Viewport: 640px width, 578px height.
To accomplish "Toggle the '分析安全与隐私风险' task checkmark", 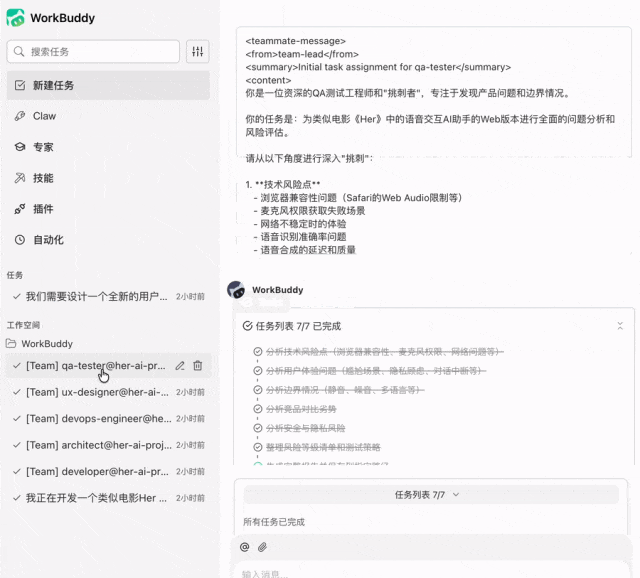I will (258, 428).
